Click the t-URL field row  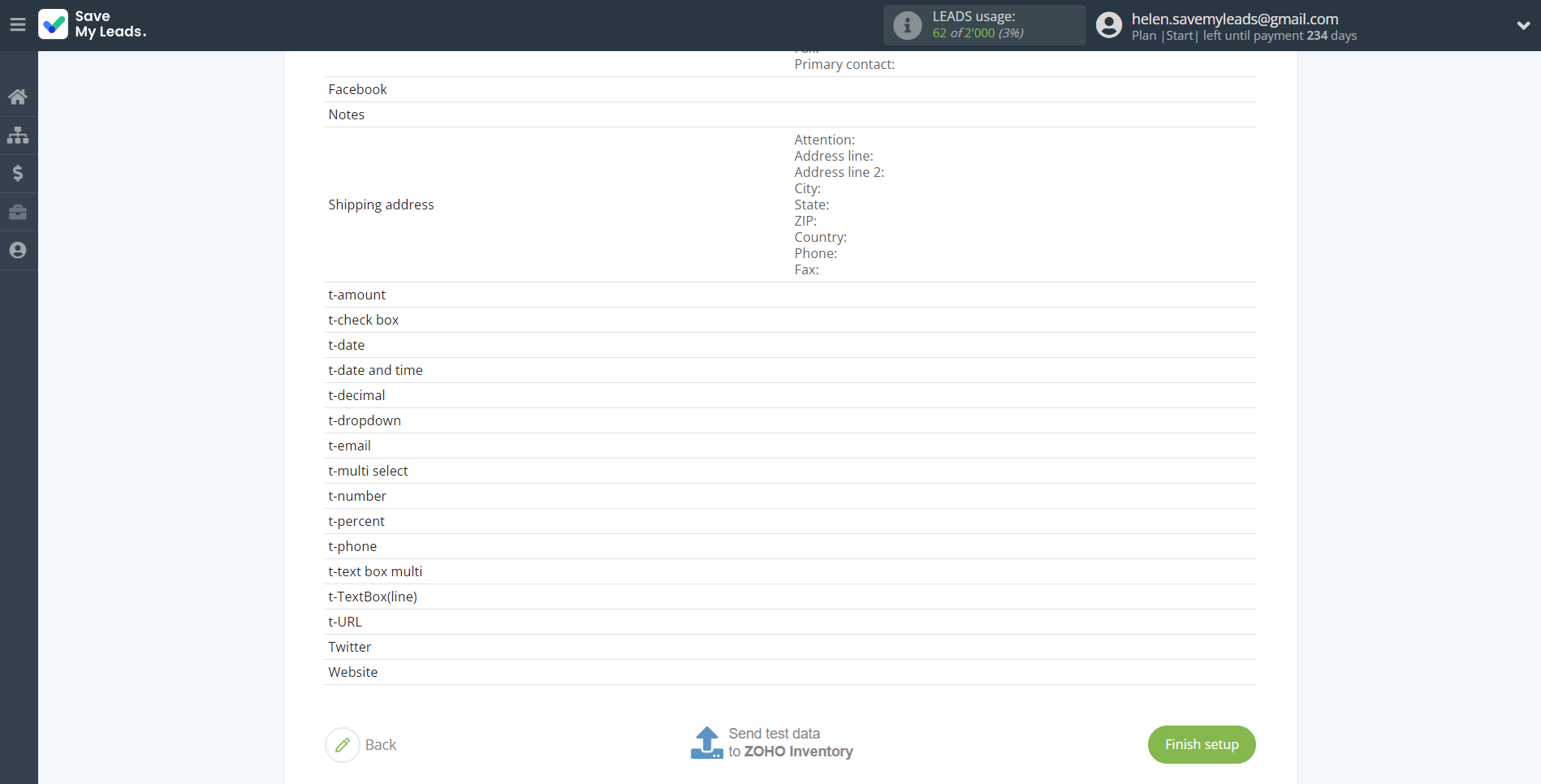click(791, 622)
